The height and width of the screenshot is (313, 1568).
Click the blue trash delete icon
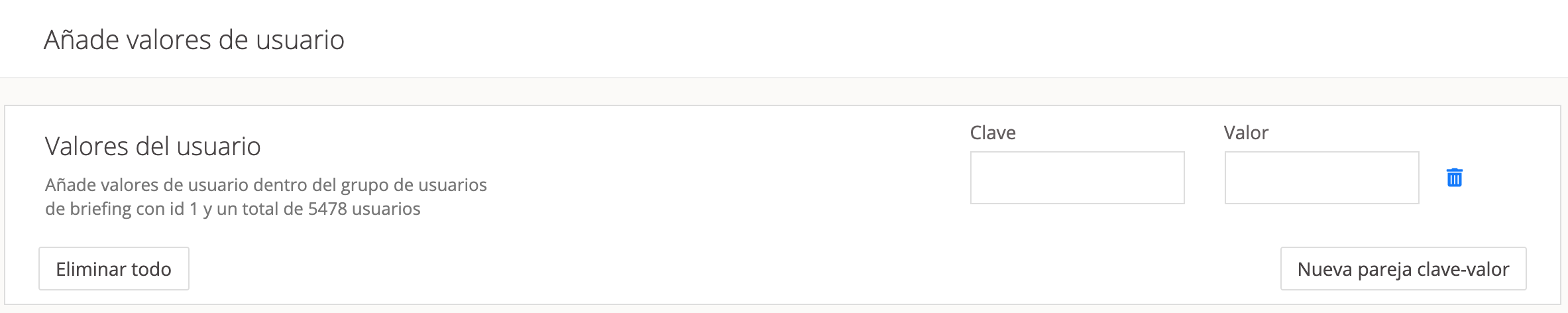(1454, 178)
